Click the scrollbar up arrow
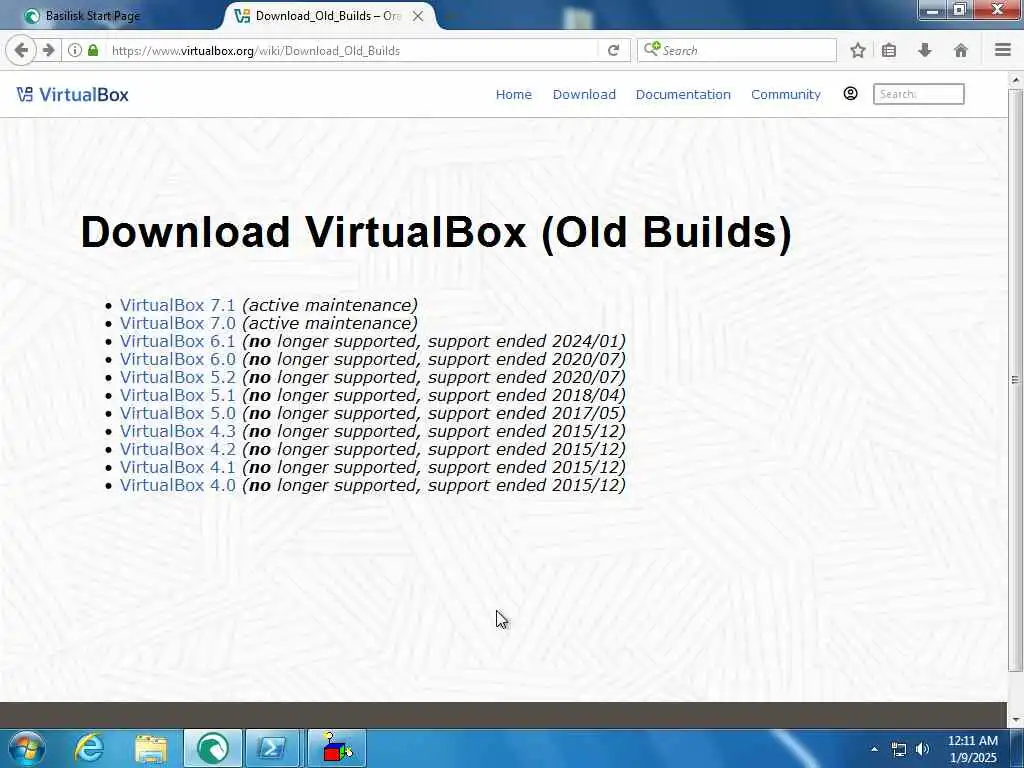This screenshot has height=768, width=1024. [x=1016, y=80]
